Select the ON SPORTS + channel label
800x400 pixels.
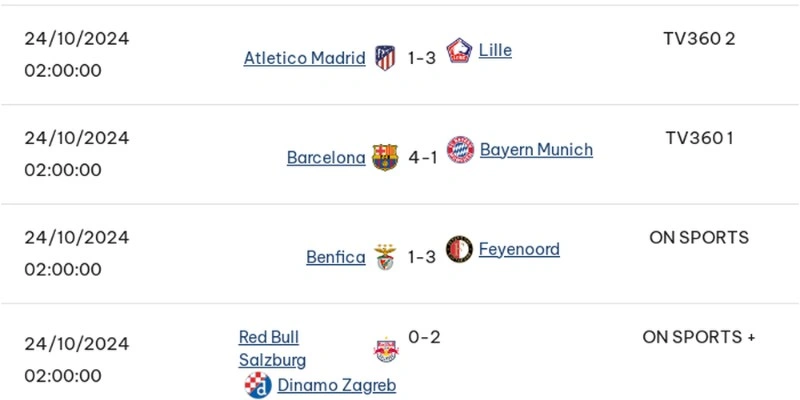click(699, 337)
